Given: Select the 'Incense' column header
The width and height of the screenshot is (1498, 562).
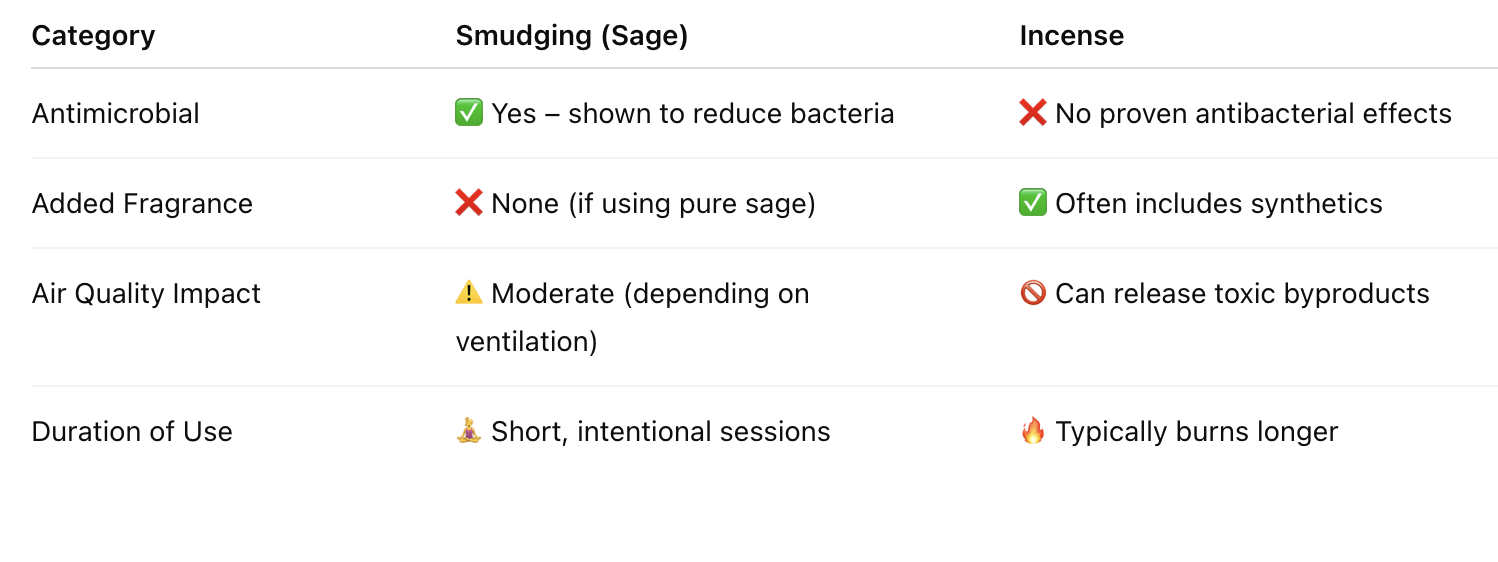Looking at the screenshot, I should (1071, 36).
